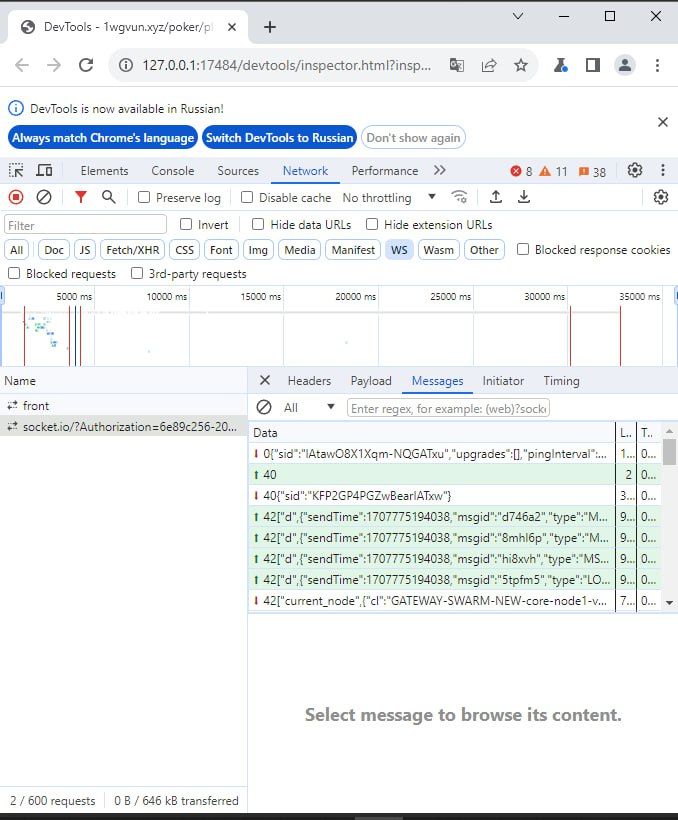Open DevTools settings gear

634,171
